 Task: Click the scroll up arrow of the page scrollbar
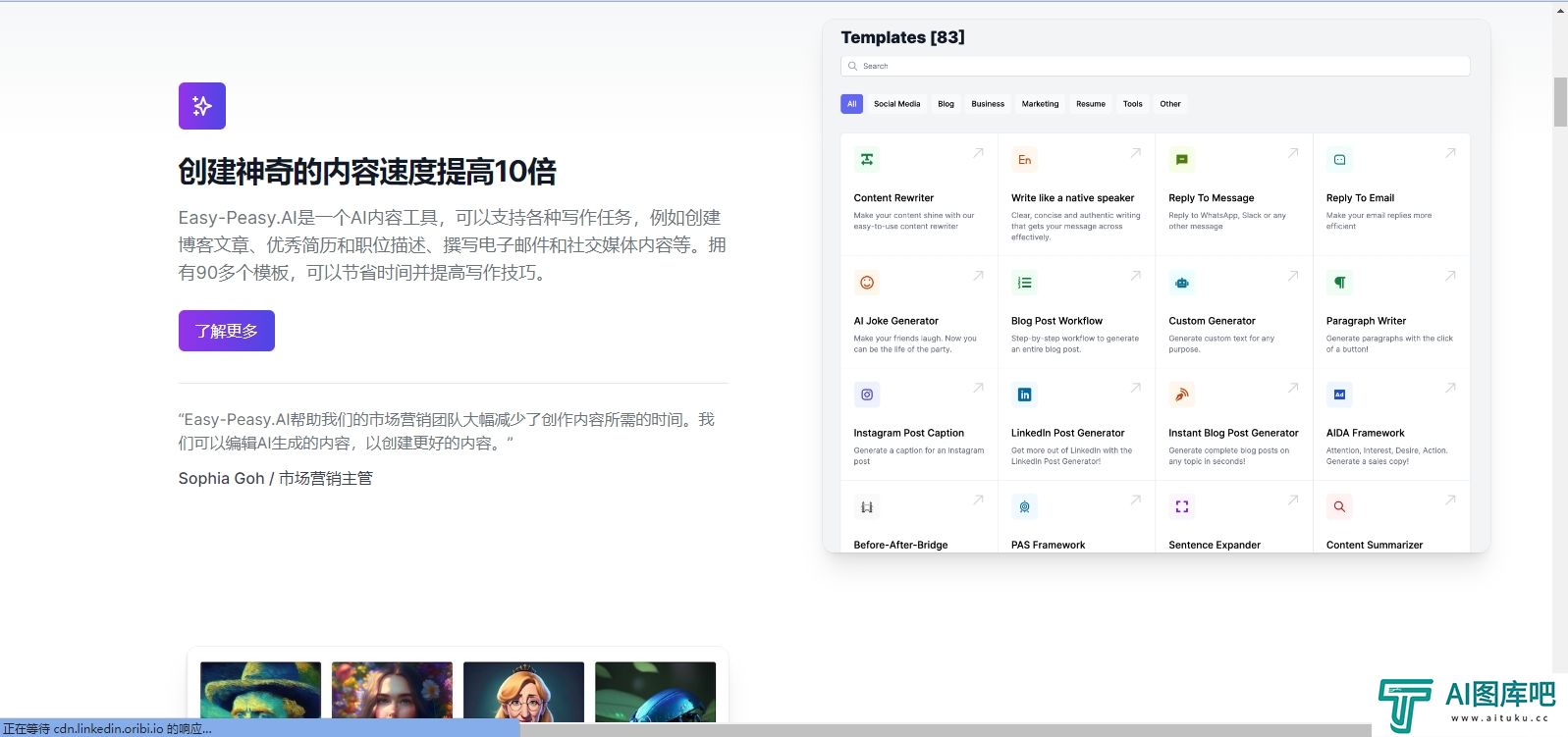tap(1560, 10)
